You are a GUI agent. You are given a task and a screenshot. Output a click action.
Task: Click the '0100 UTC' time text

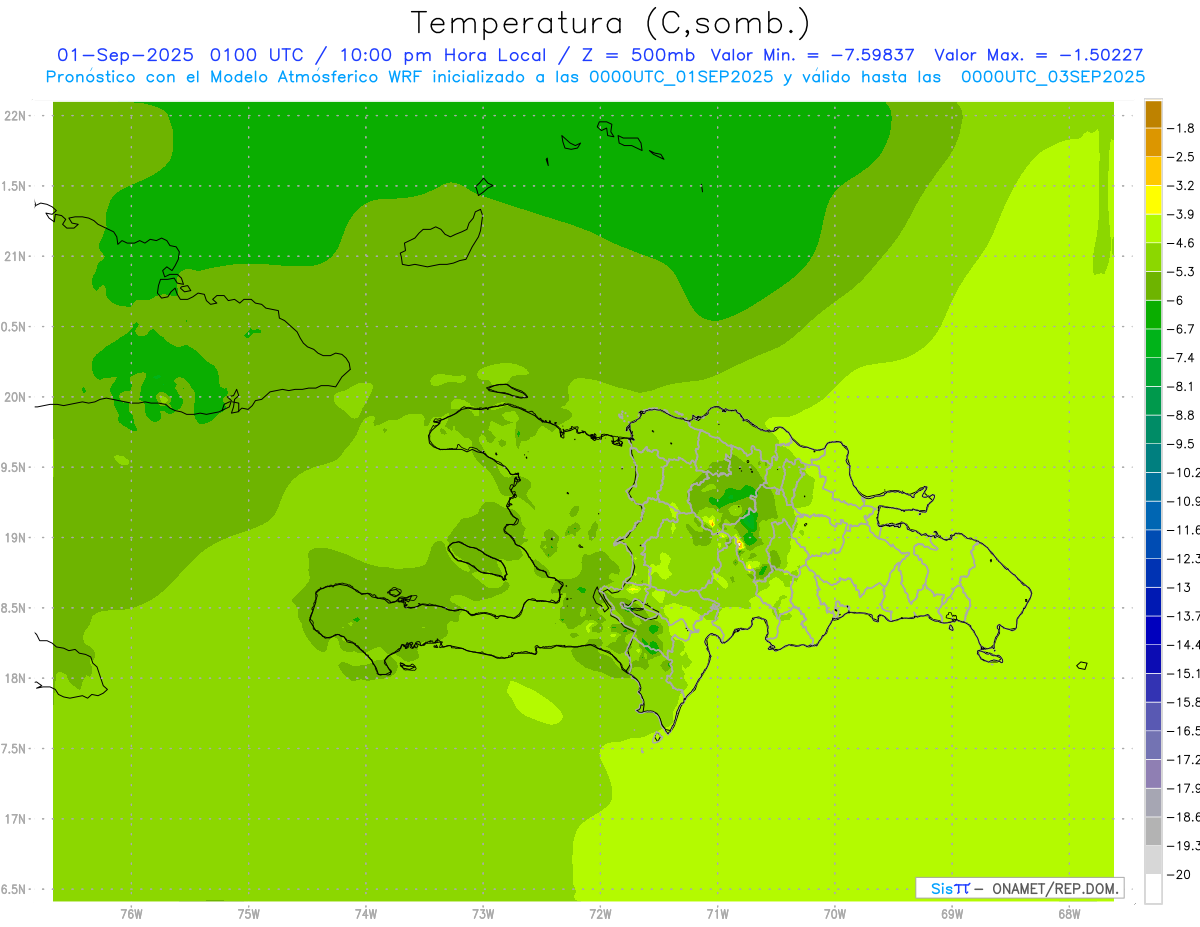[256, 55]
